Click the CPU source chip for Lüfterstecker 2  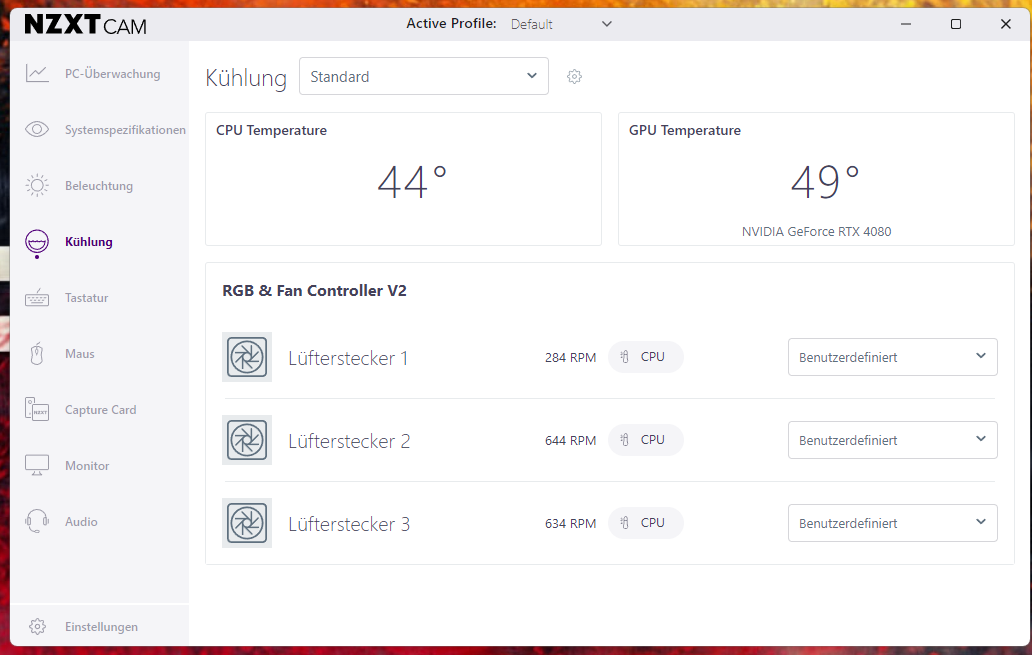pos(646,440)
